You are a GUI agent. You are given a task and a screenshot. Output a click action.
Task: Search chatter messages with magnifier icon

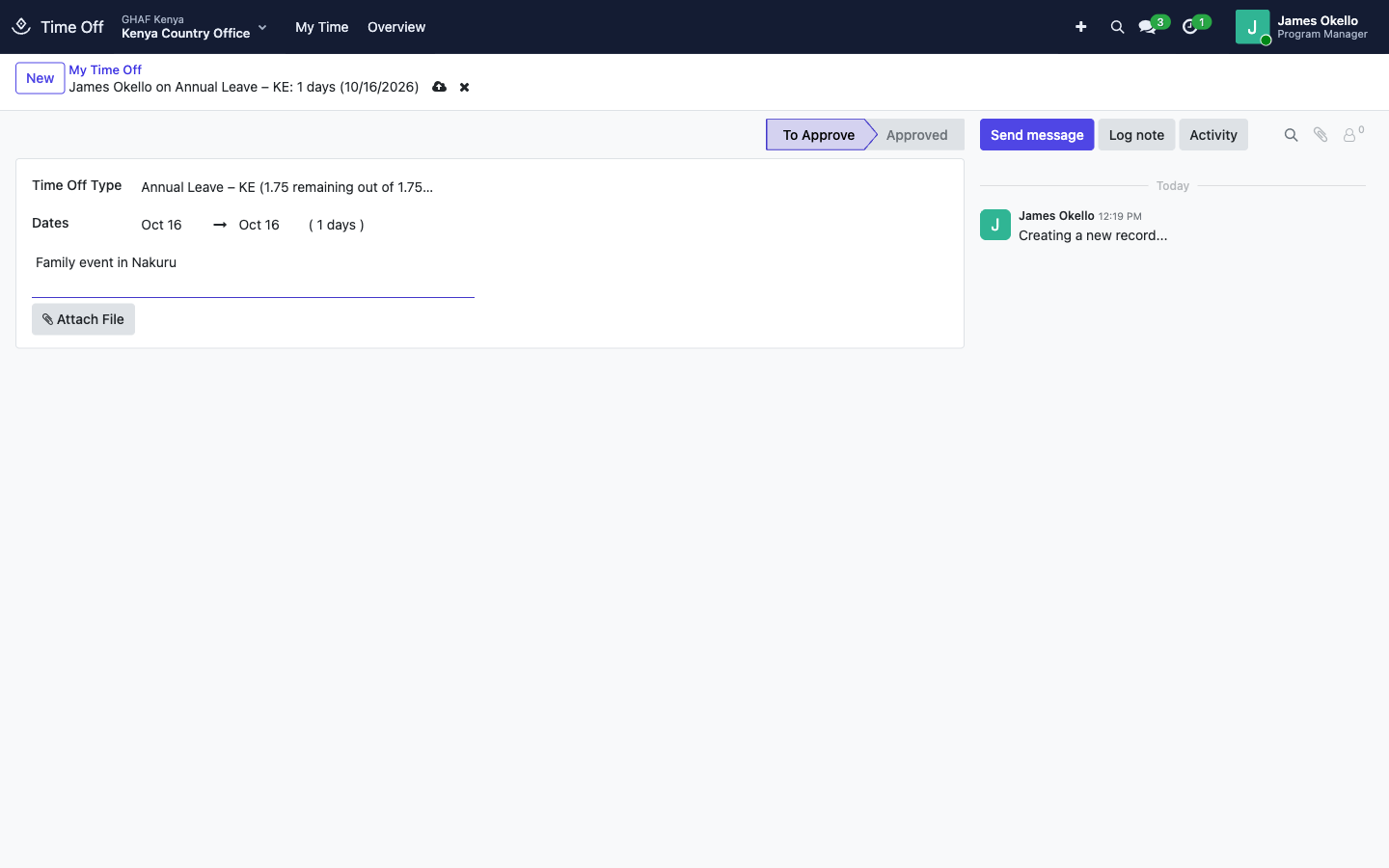click(1291, 135)
